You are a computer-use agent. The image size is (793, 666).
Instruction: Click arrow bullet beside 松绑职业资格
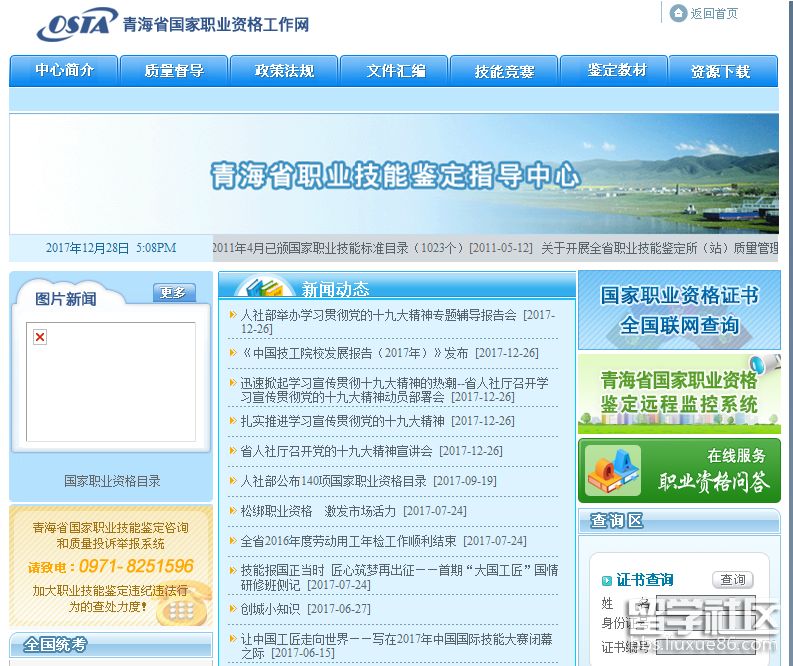[233, 511]
